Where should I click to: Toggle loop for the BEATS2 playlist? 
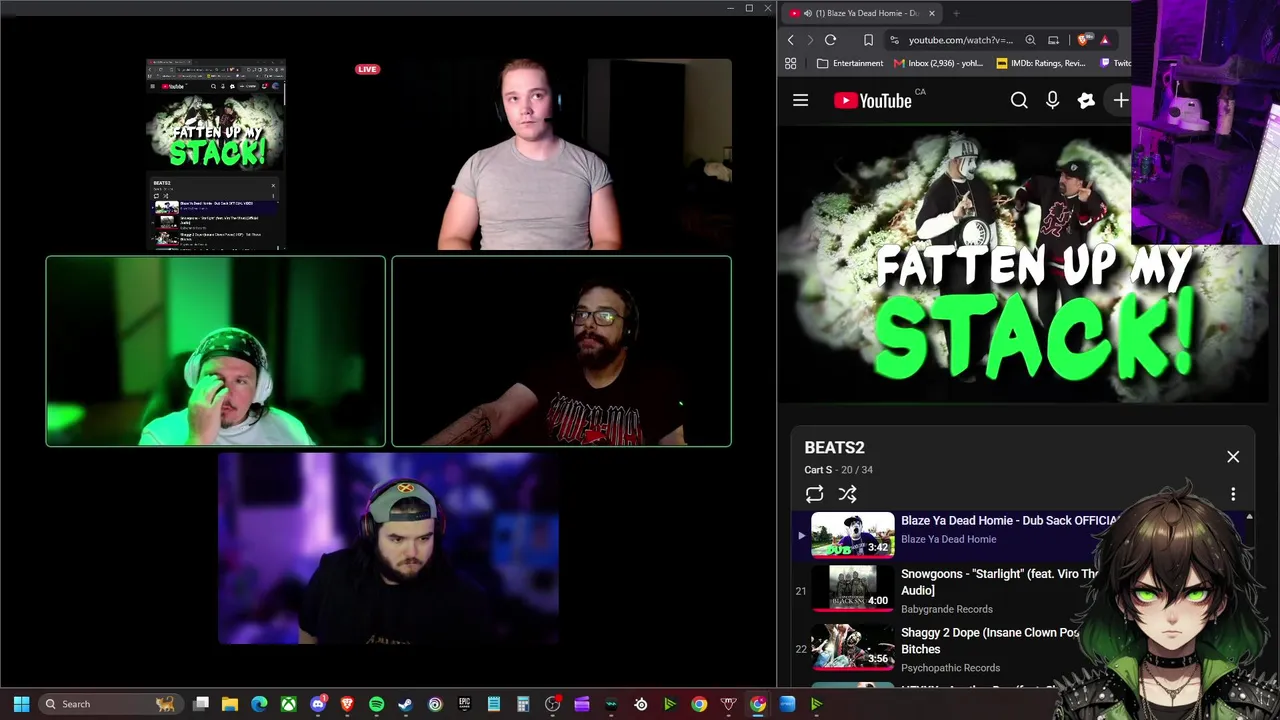pyautogui.click(x=814, y=494)
